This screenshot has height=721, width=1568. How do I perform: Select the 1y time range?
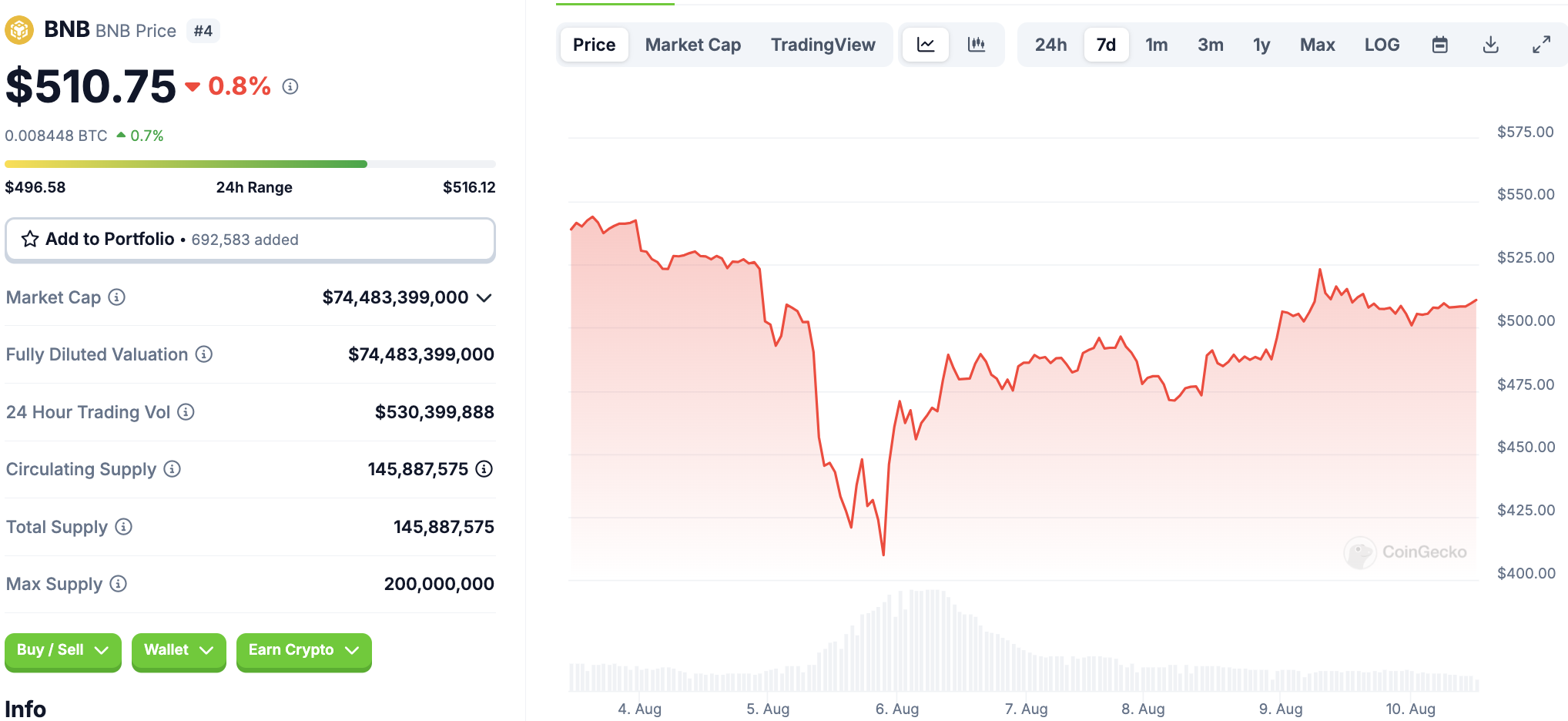point(1261,45)
